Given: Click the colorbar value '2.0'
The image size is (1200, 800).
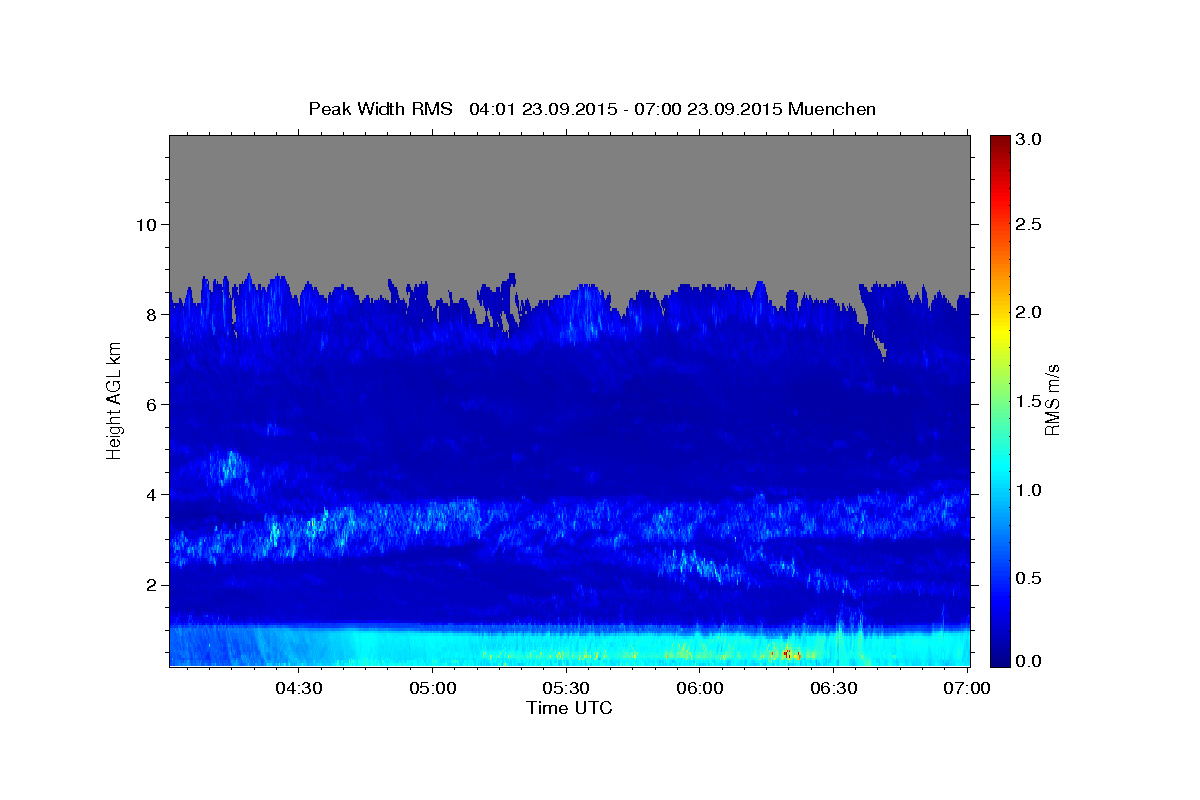Looking at the screenshot, I should (1029, 313).
